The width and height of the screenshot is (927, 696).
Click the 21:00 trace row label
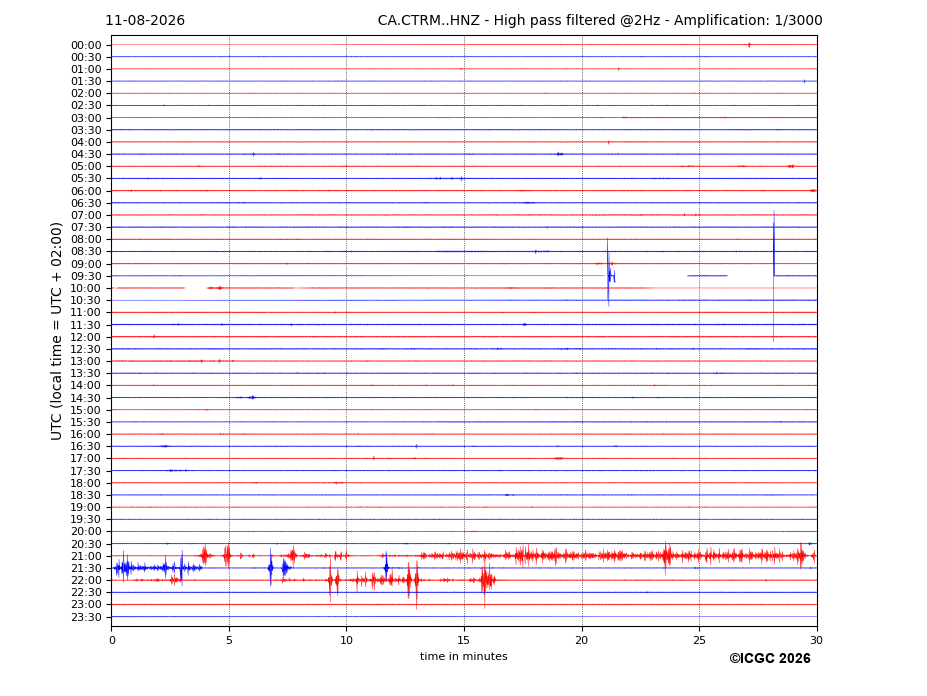click(86, 556)
